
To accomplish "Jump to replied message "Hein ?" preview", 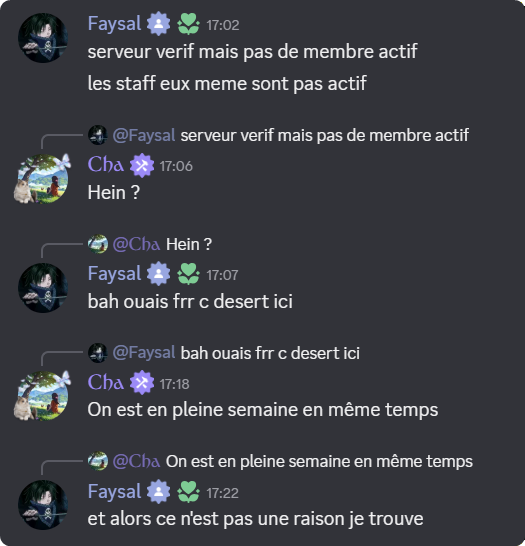I will point(189,244).
